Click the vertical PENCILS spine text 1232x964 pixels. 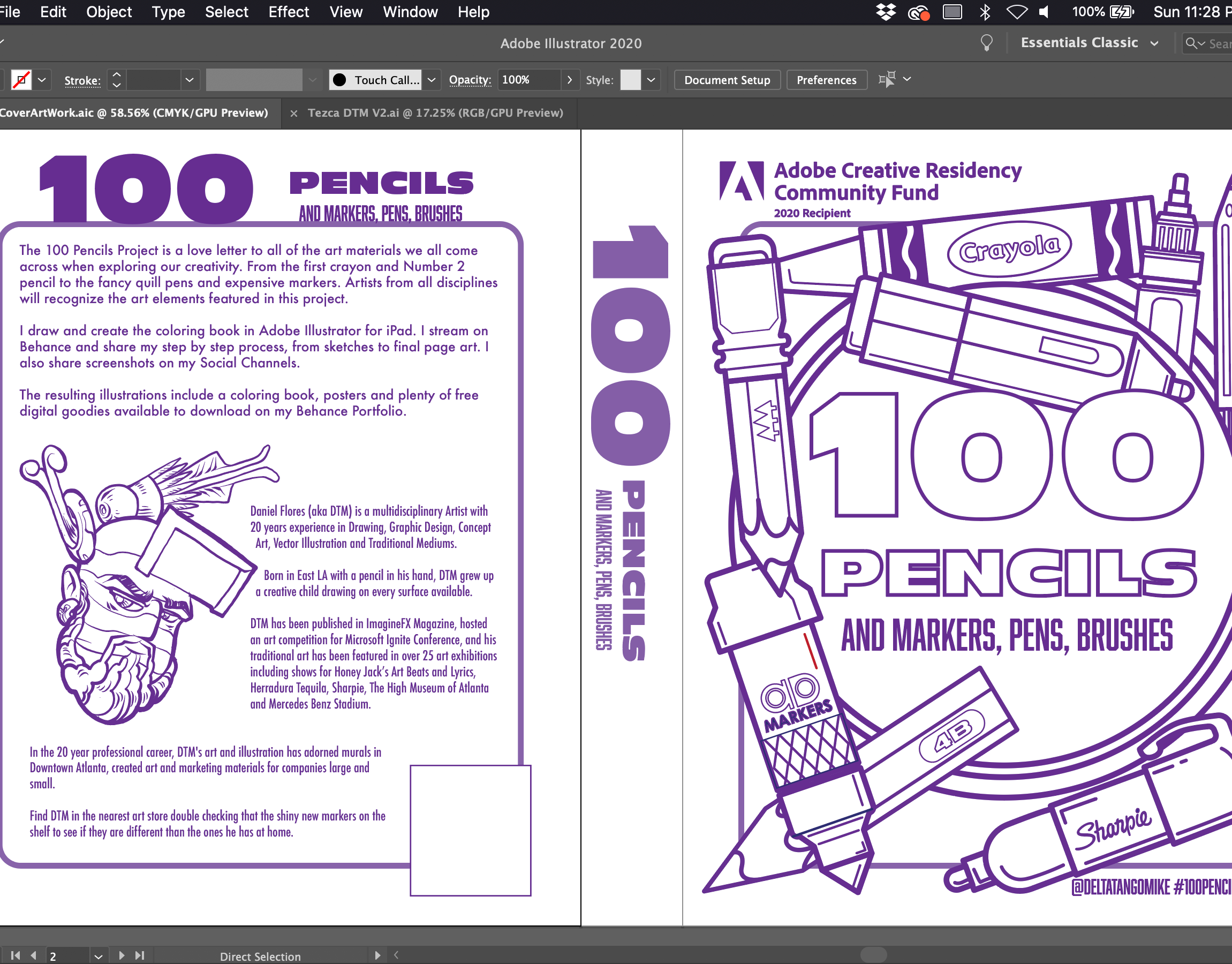coord(633,570)
